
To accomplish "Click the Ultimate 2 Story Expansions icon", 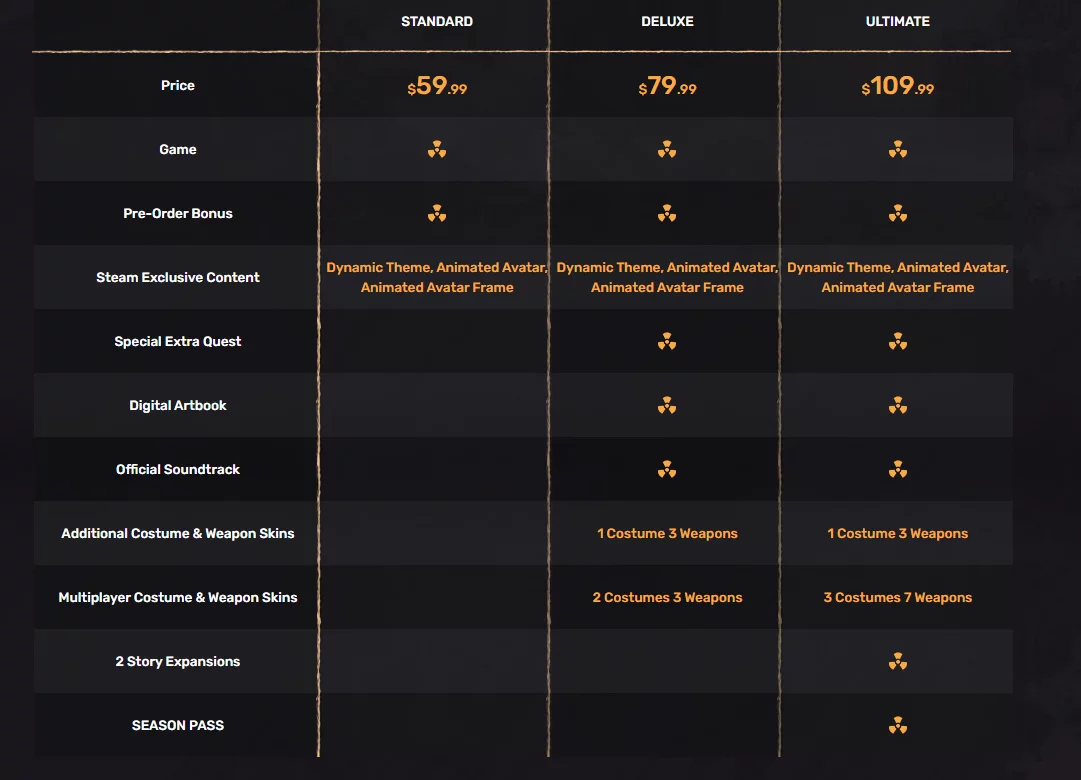I will tap(898, 662).
